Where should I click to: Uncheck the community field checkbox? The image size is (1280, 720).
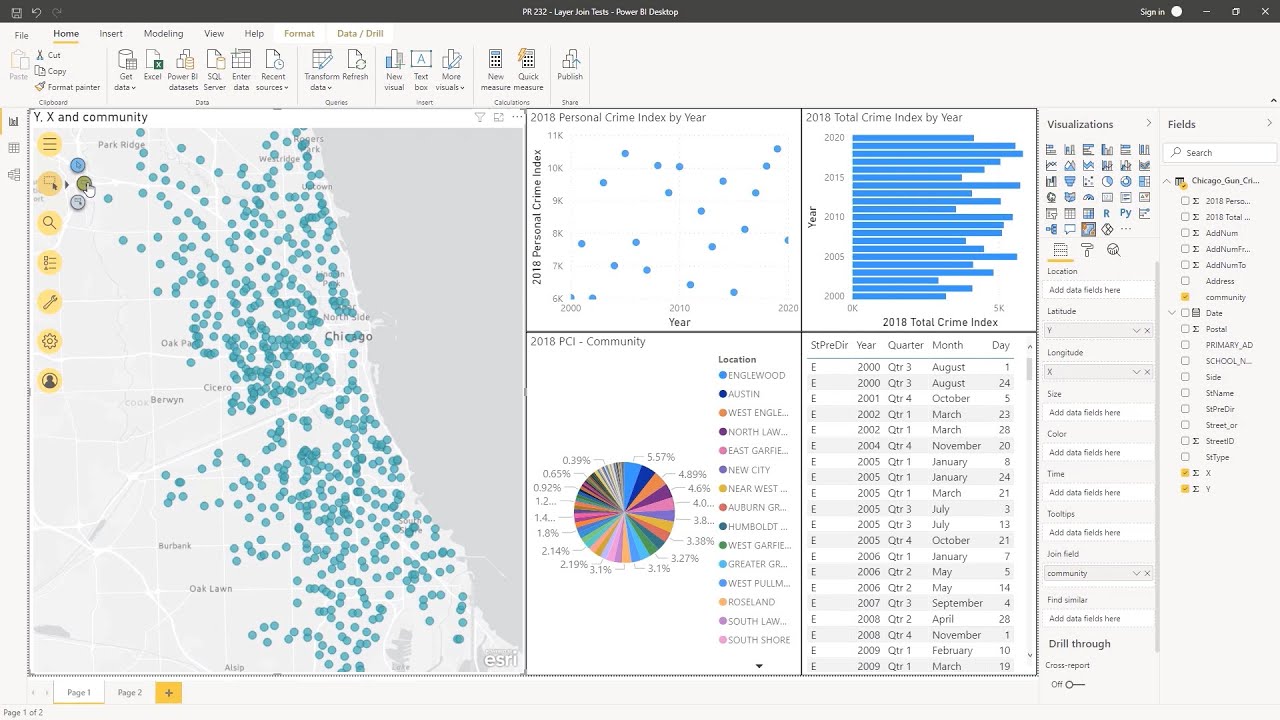coord(1186,297)
